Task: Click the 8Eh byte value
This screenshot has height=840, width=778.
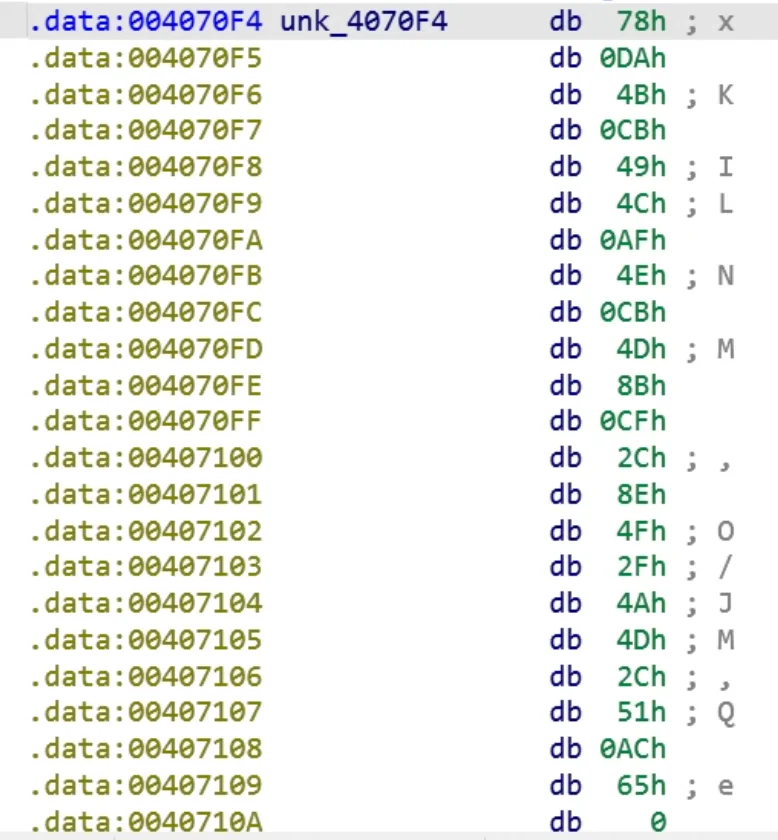Action: [641, 494]
